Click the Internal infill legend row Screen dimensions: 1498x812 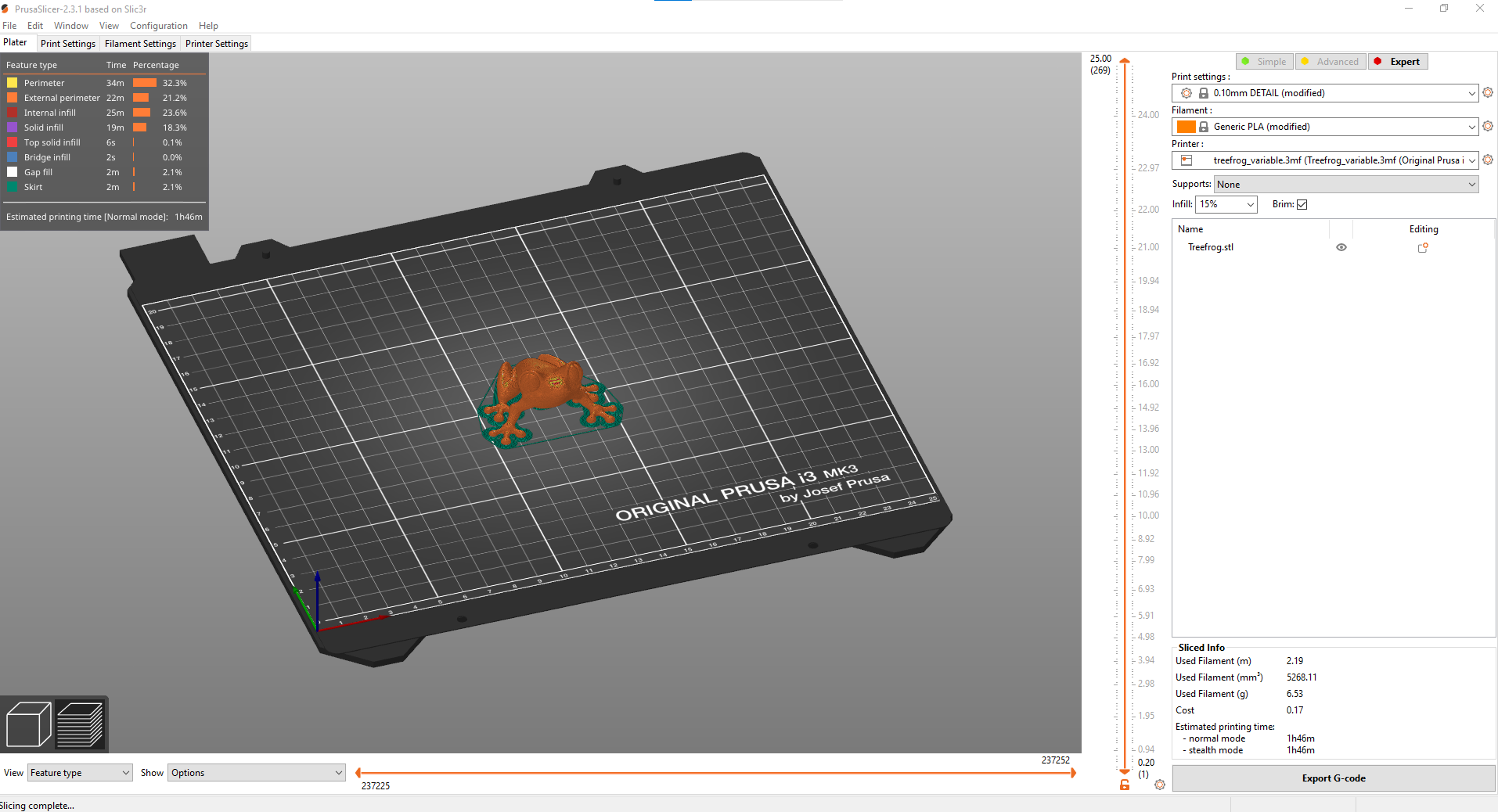[104, 113]
